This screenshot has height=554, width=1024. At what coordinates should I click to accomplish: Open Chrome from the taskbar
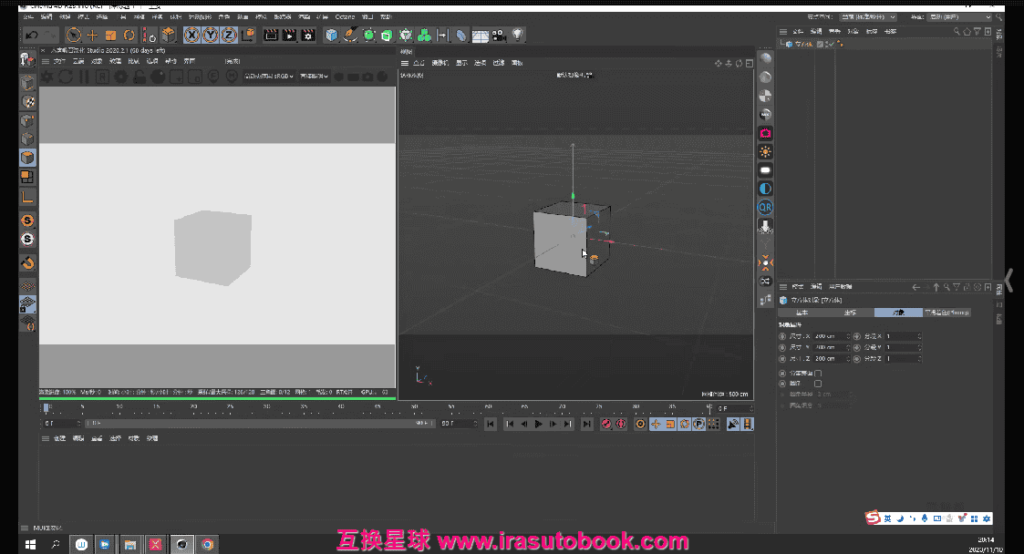207,544
